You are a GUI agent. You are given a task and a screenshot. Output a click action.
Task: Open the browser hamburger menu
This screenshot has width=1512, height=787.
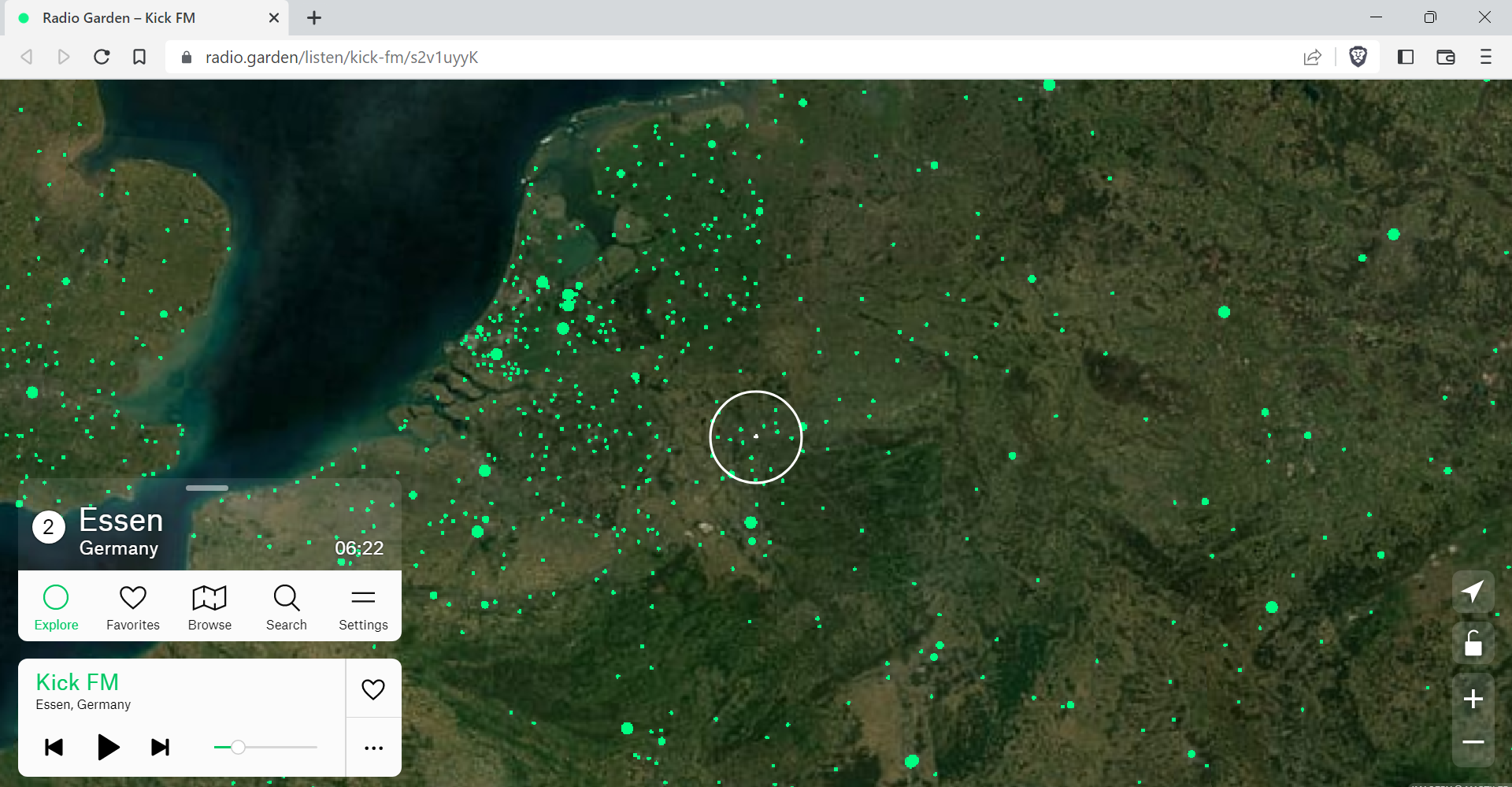point(1485,57)
